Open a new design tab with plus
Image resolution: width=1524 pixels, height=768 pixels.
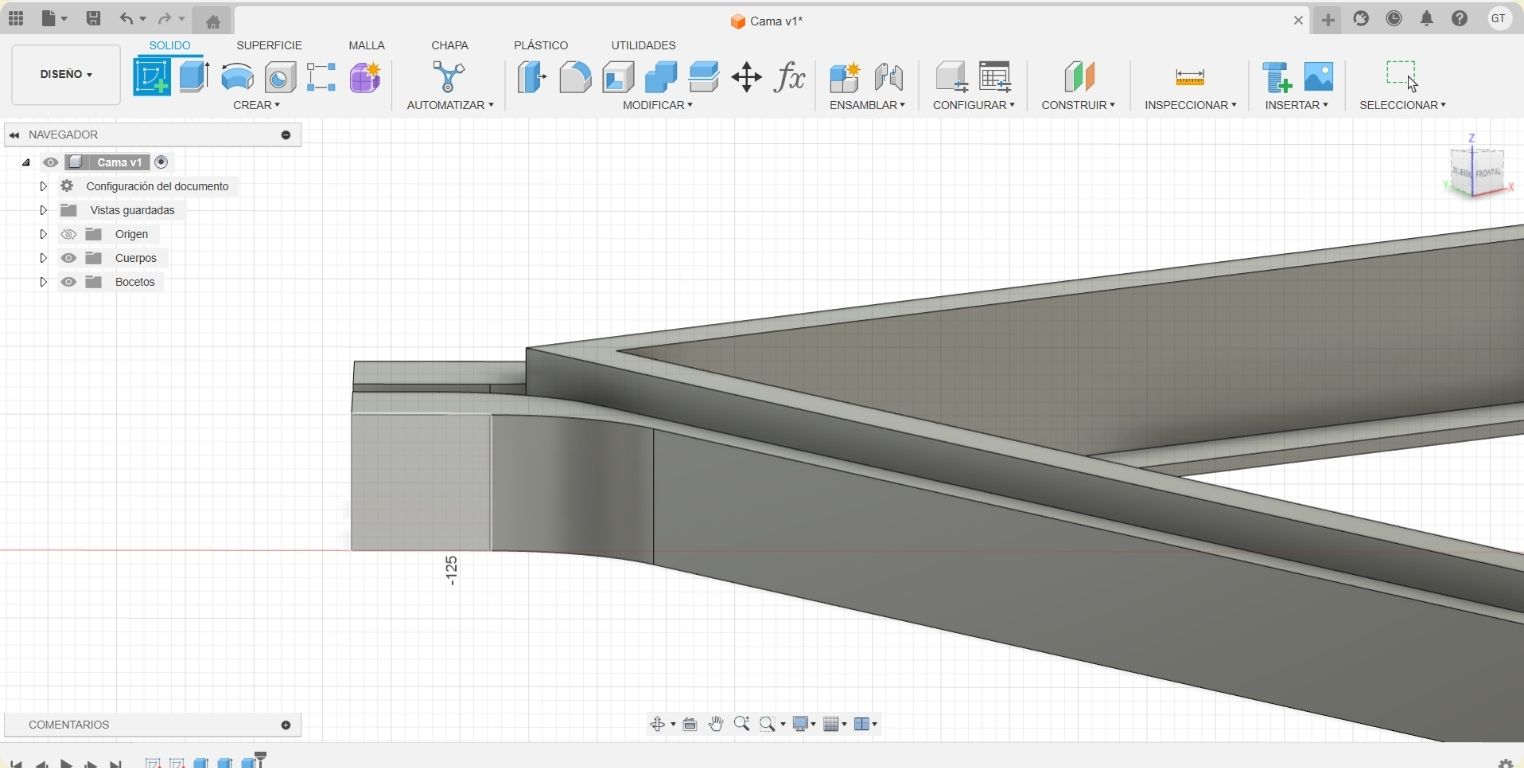coord(1327,20)
